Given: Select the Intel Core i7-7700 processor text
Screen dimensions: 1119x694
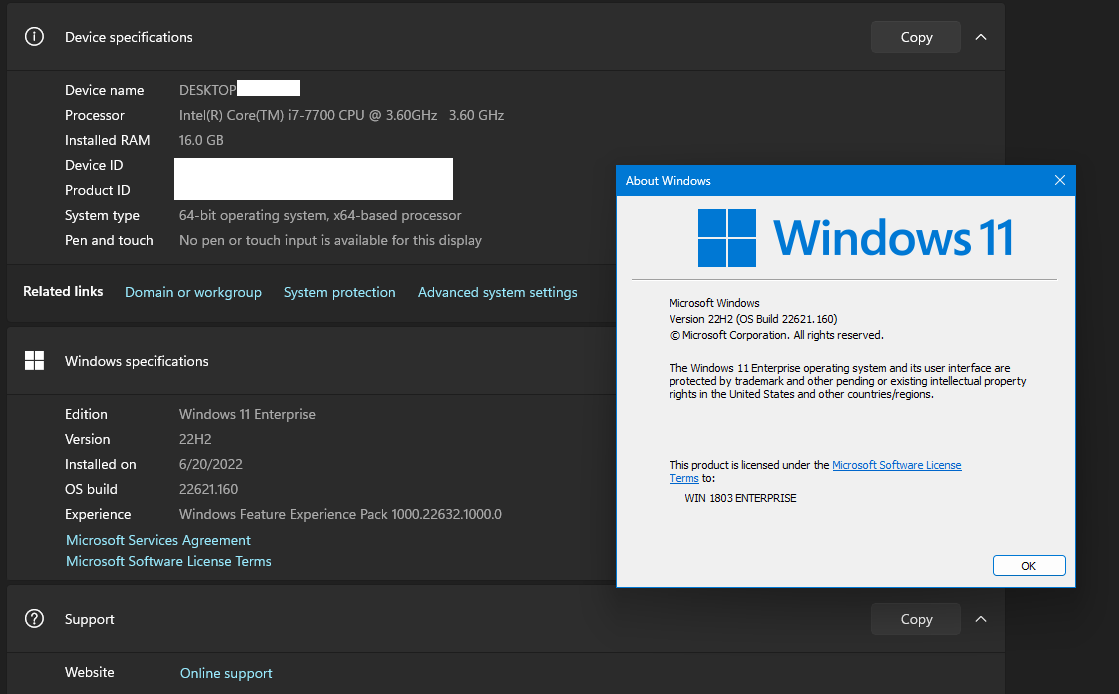Looking at the screenshot, I should pyautogui.click(x=341, y=115).
